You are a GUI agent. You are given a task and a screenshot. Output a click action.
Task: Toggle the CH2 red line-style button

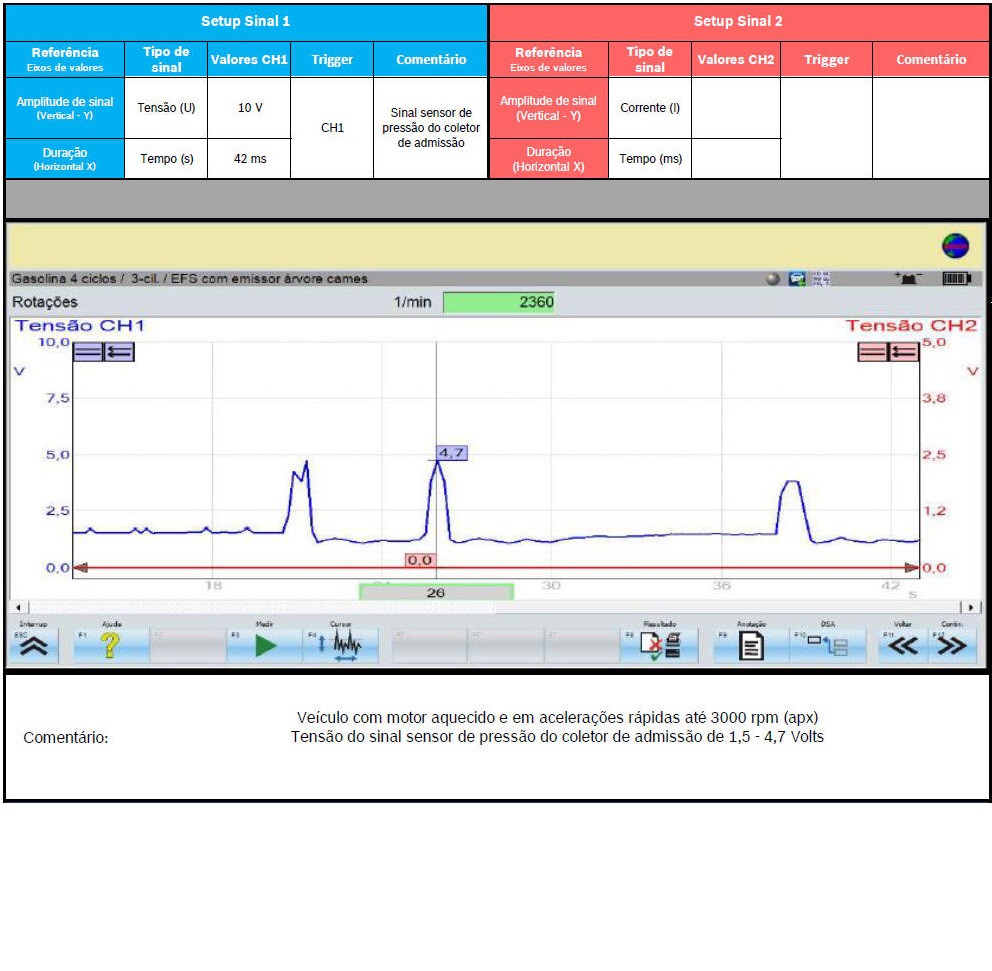(x=873, y=351)
